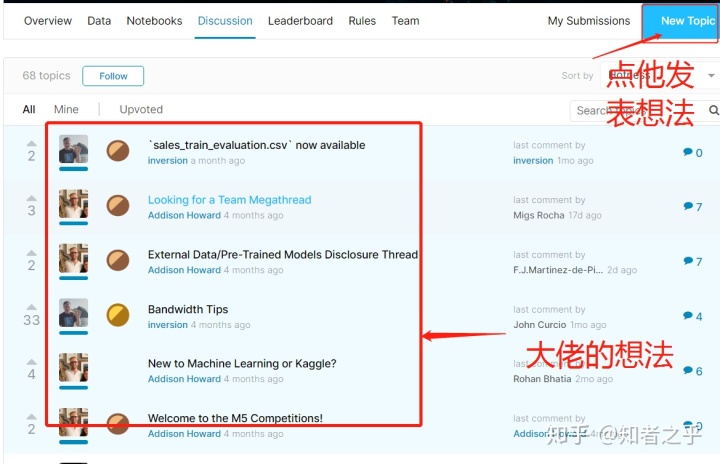Select the Discussion tab
This screenshot has height=464, width=720.
tap(225, 21)
